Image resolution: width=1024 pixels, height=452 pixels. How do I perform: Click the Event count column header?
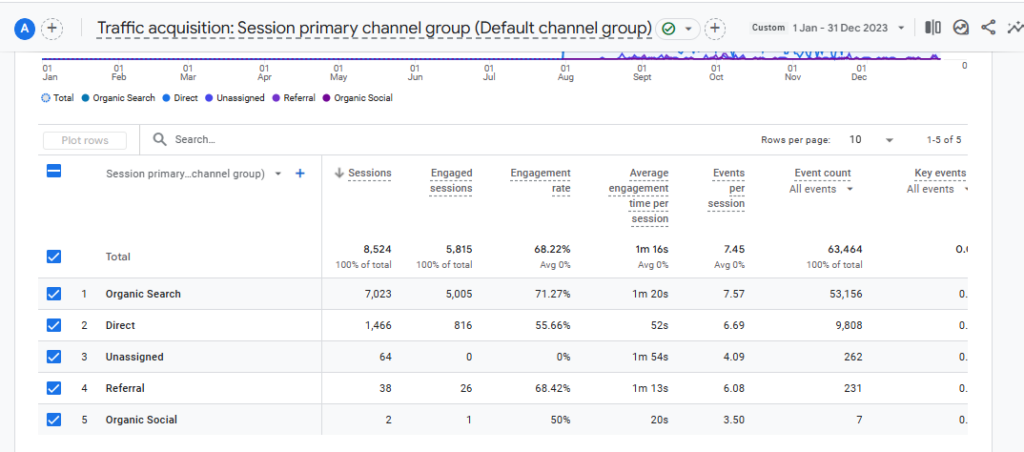click(823, 173)
